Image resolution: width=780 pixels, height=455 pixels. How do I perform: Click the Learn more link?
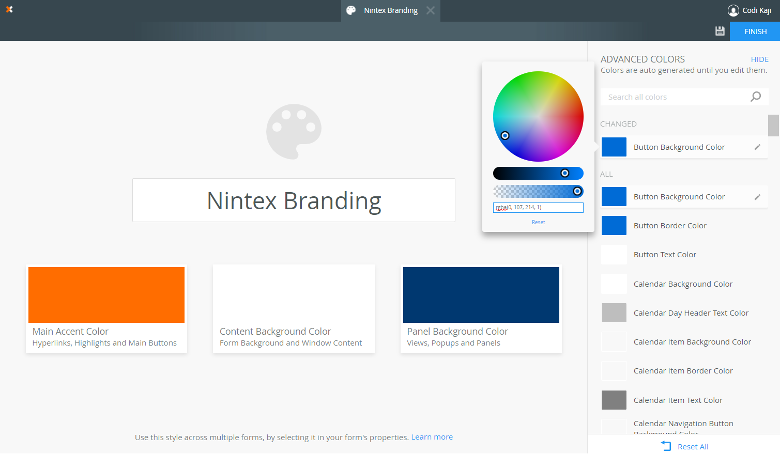(432, 437)
